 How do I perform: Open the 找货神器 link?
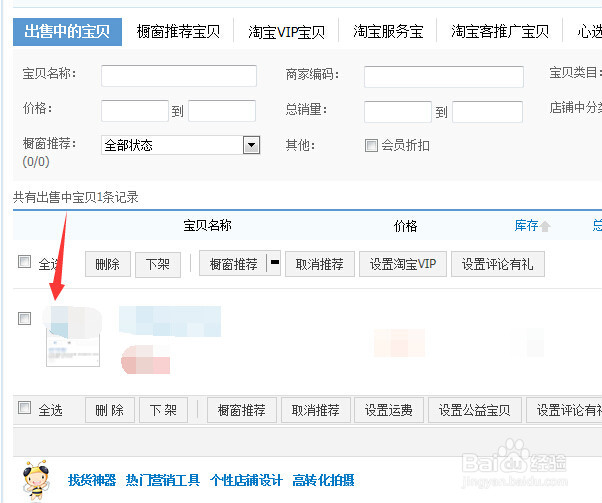92,480
